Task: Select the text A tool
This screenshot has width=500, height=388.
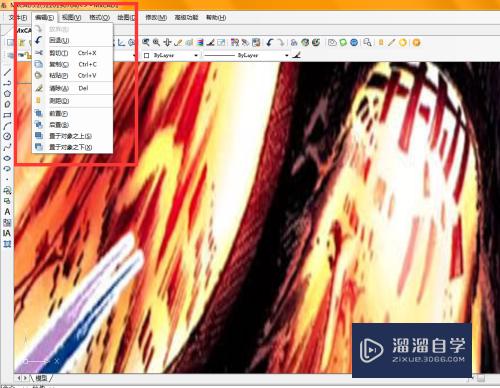Action: pyautogui.click(x=7, y=212)
